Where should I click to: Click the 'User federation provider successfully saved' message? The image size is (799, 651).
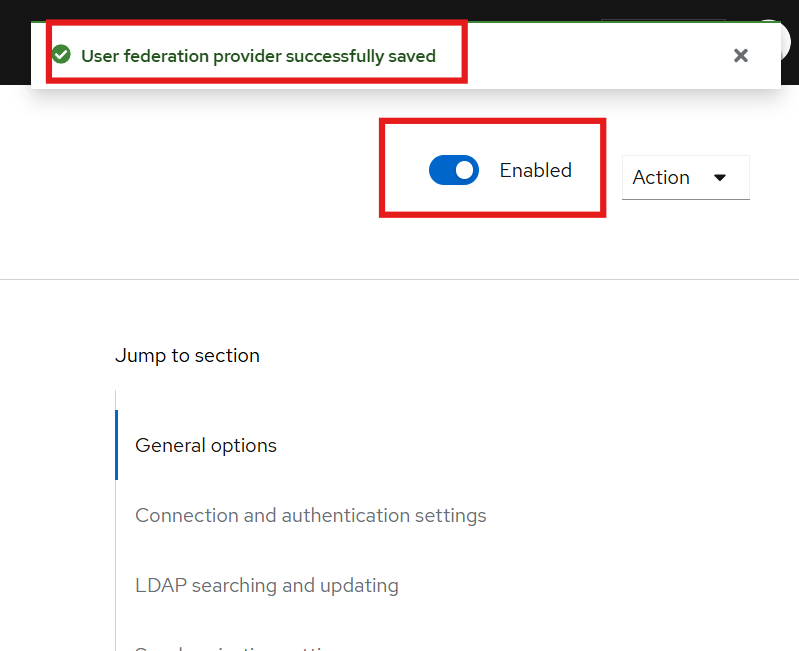[258, 56]
